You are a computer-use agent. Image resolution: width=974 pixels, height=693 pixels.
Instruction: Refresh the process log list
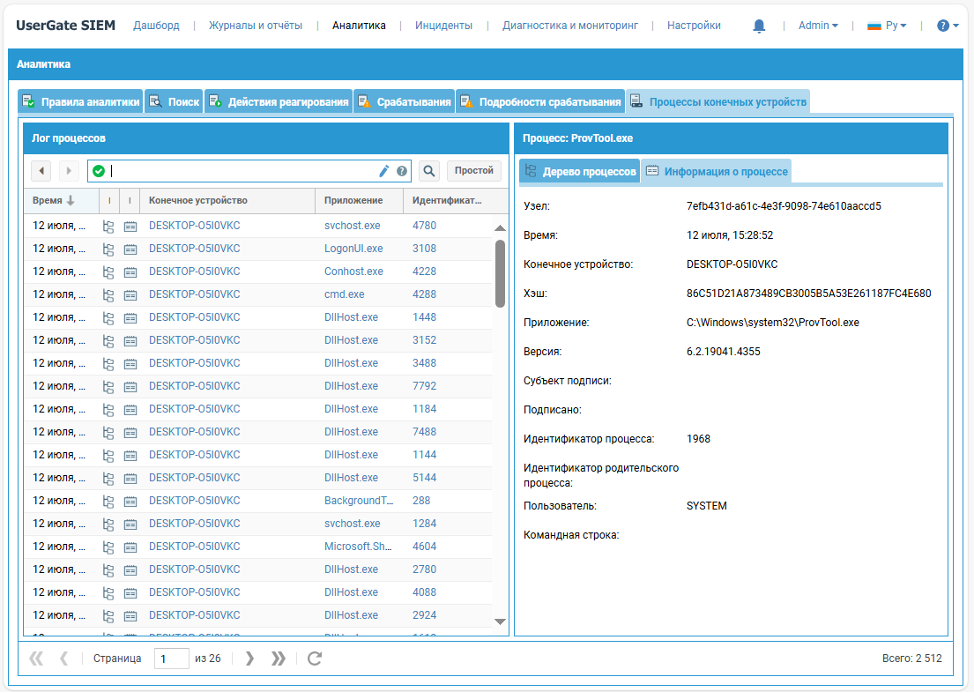coord(315,658)
